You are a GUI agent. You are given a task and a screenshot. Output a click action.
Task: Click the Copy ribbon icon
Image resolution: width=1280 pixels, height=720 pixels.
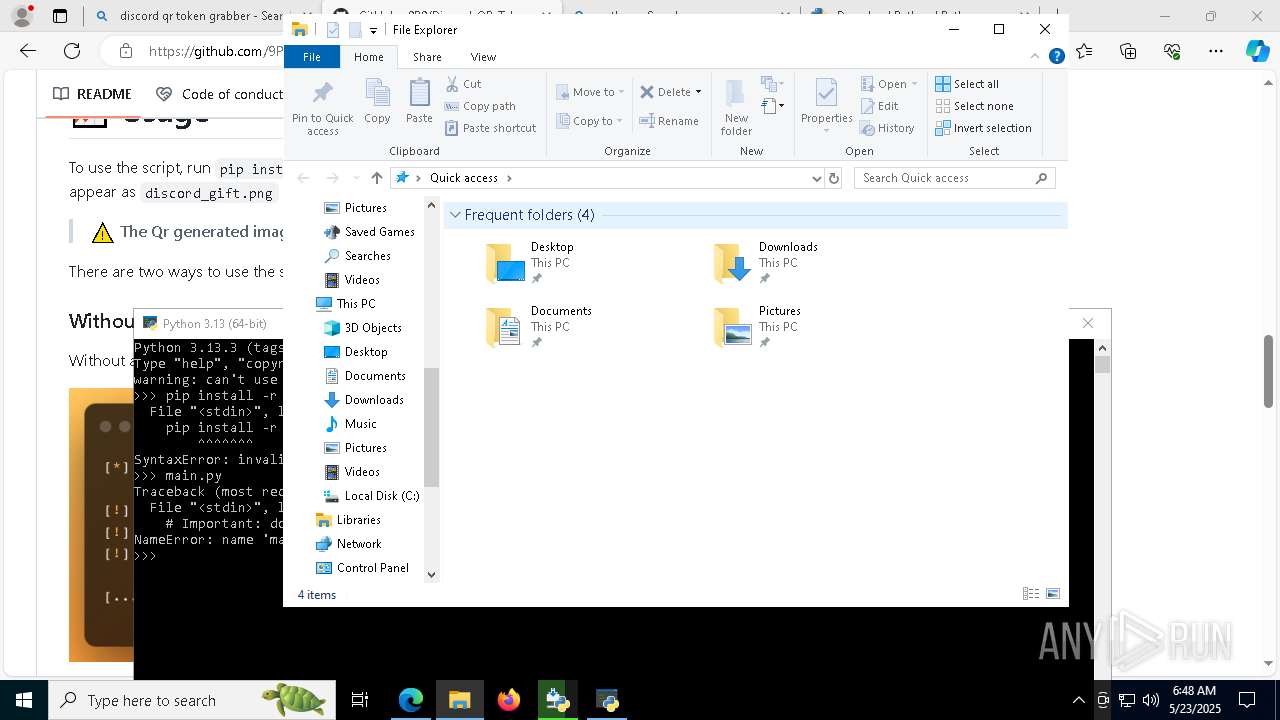click(377, 102)
